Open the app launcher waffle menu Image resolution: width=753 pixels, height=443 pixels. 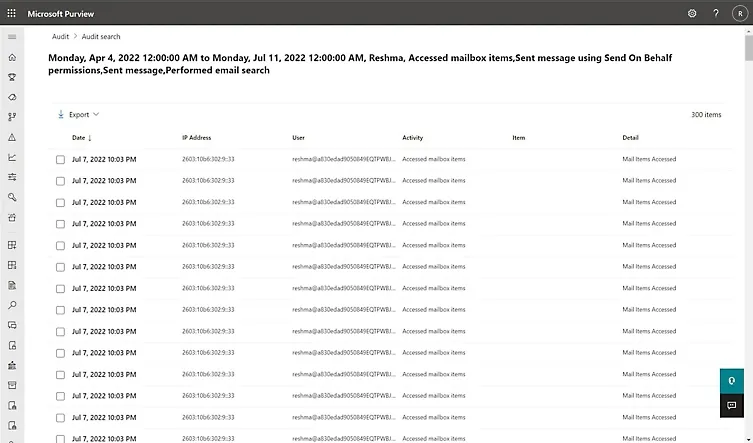click(12, 13)
